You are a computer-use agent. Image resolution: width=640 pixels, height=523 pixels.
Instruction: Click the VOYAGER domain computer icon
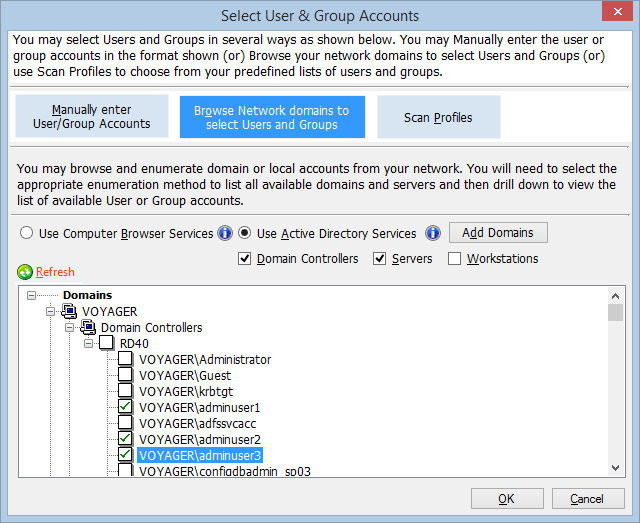[x=69, y=311]
